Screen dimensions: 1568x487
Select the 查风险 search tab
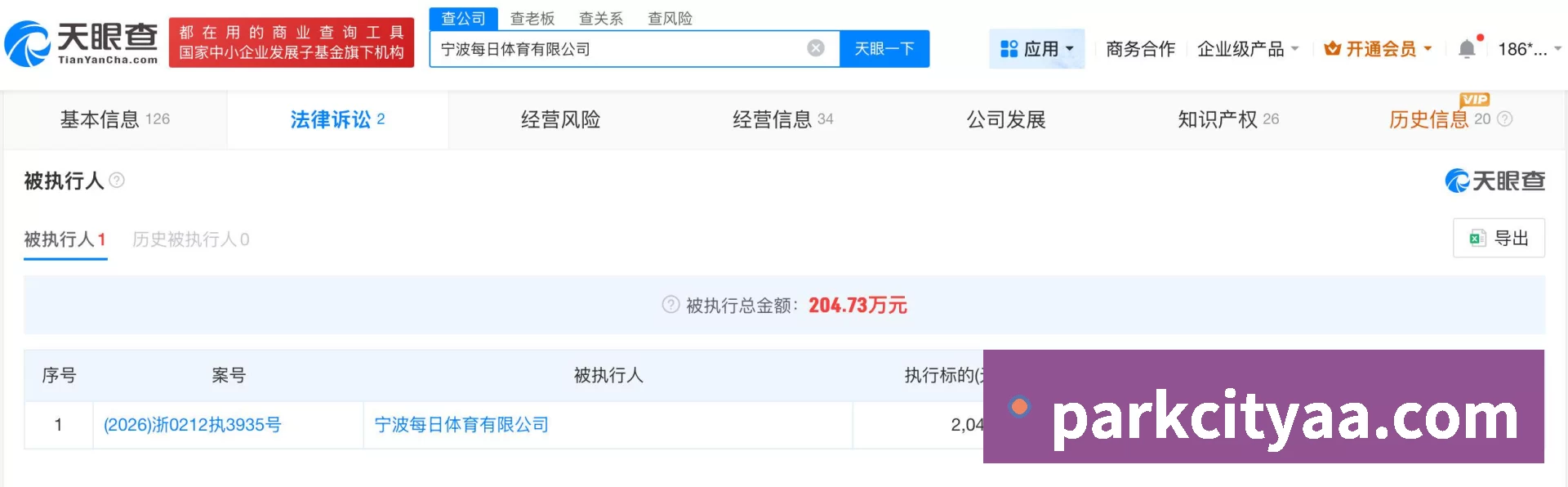[x=670, y=19]
